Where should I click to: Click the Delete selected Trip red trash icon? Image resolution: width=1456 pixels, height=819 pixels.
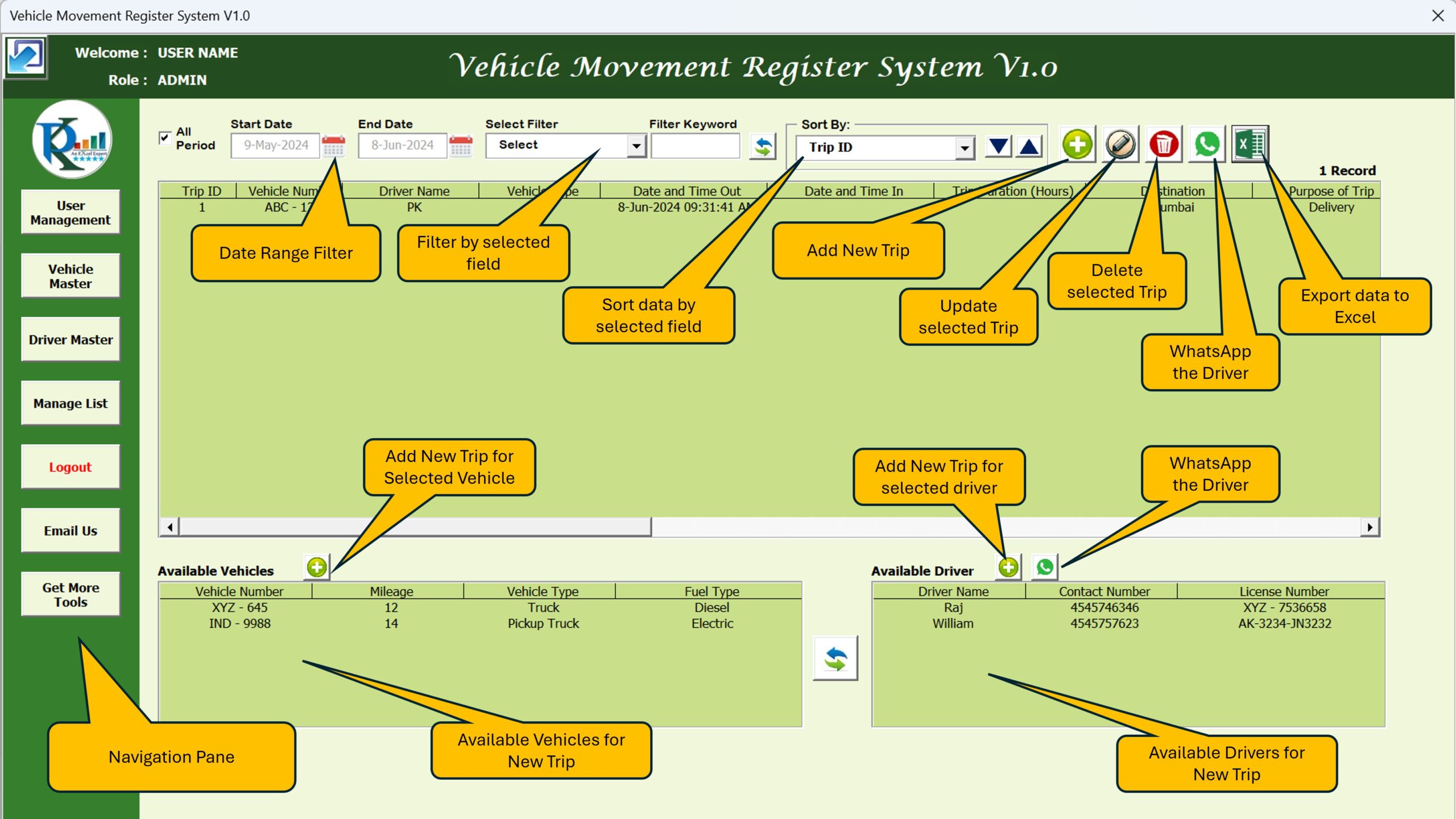[1163, 143]
